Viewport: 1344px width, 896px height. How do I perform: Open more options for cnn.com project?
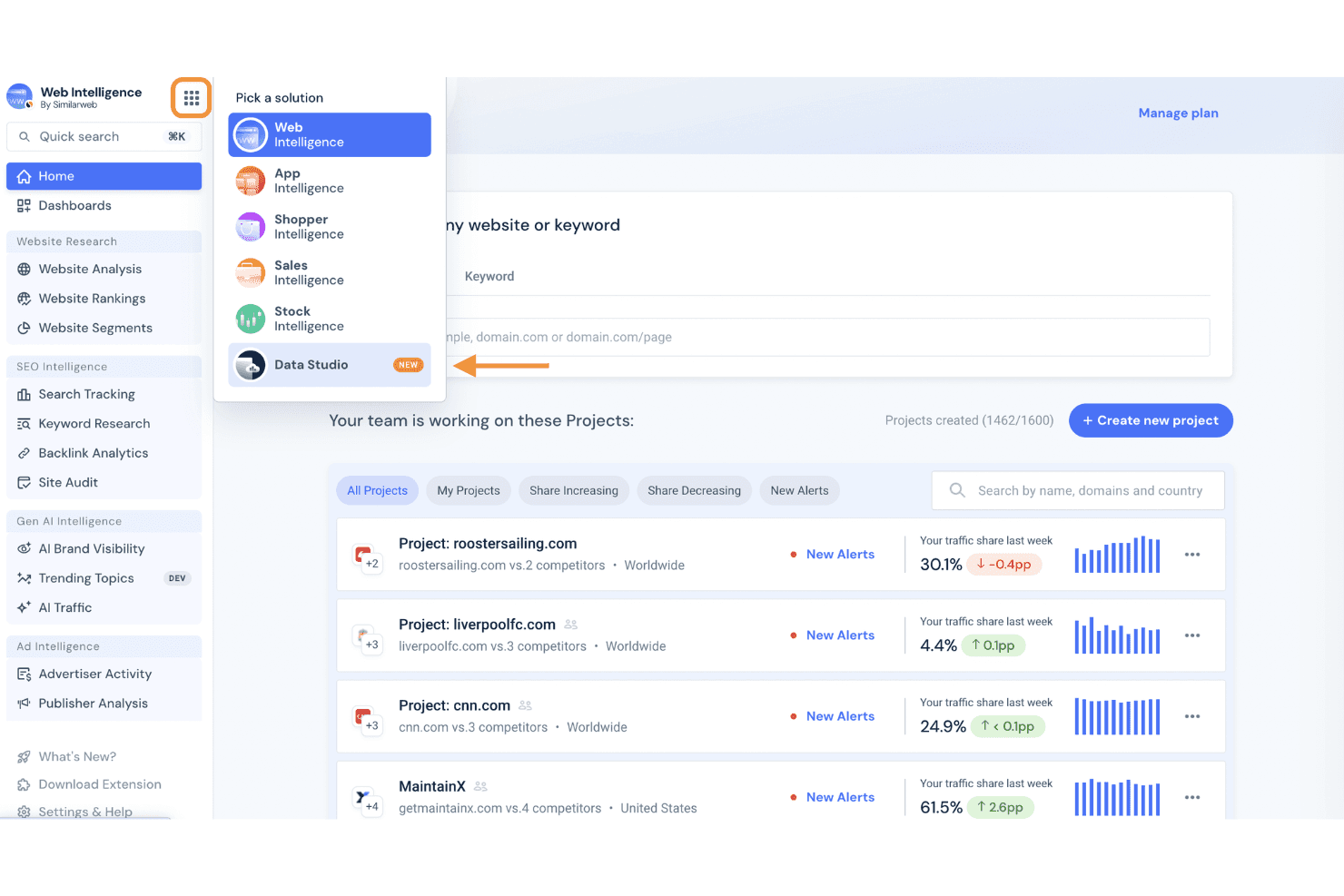pos(1192,716)
